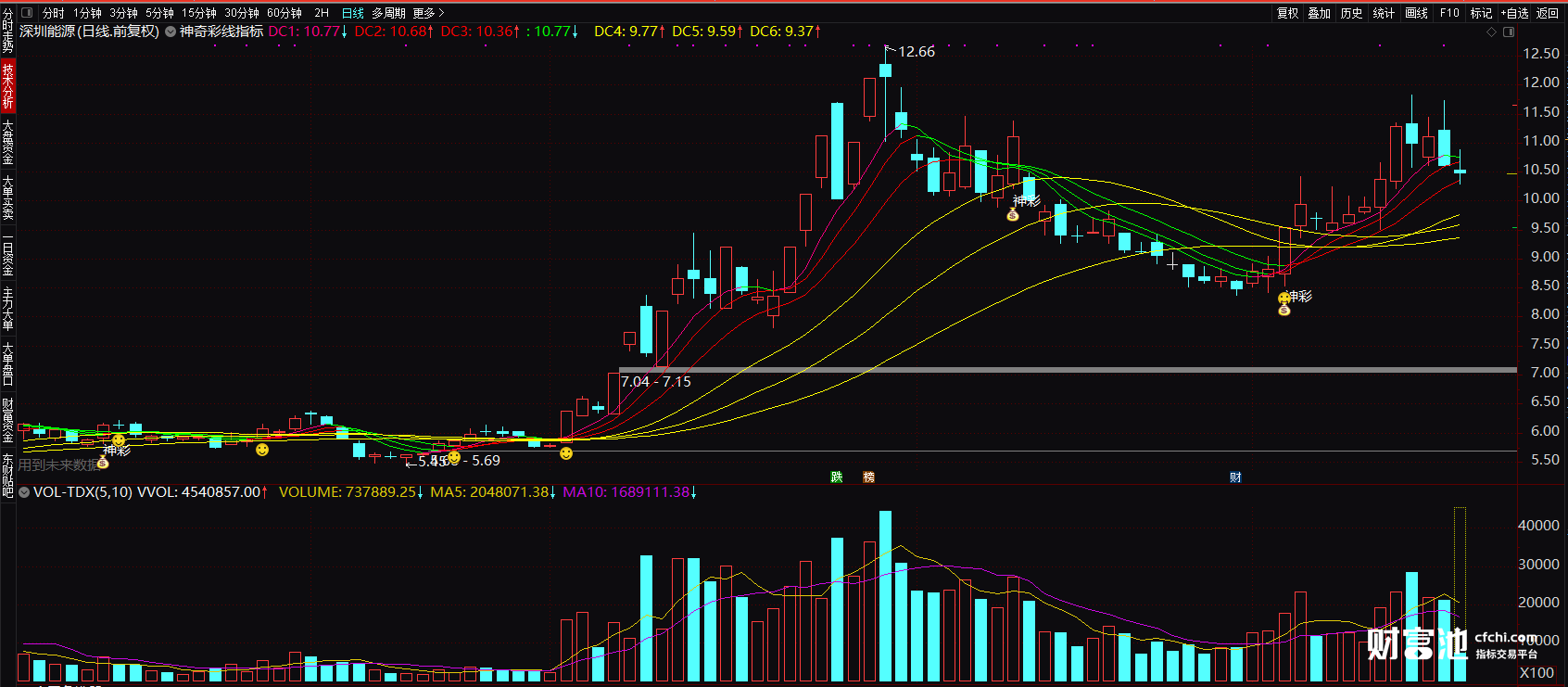The image size is (1568, 687).
Task: Click the gray horizontal gap line at 7.00
Action: [1068, 370]
